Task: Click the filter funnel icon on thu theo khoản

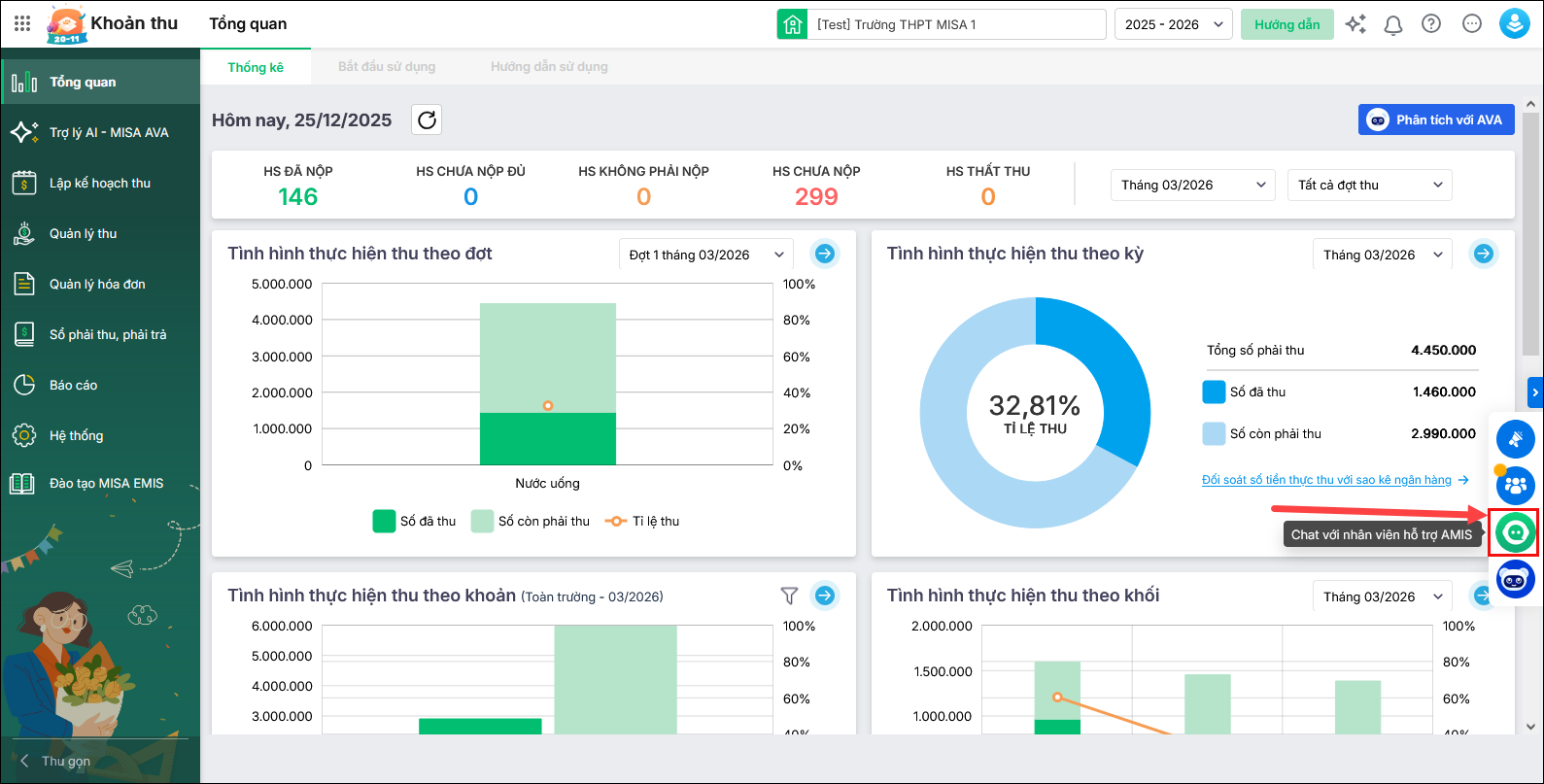Action: click(x=789, y=596)
